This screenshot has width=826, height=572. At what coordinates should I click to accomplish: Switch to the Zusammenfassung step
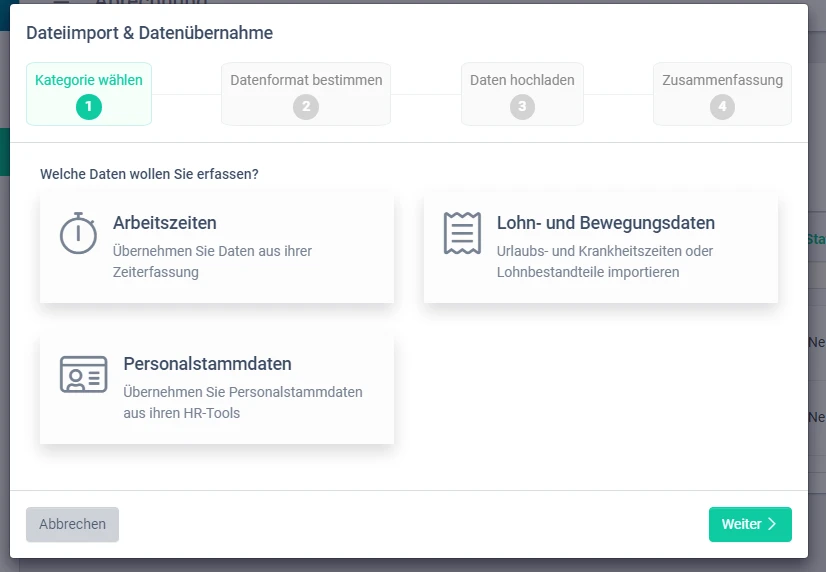tap(722, 81)
